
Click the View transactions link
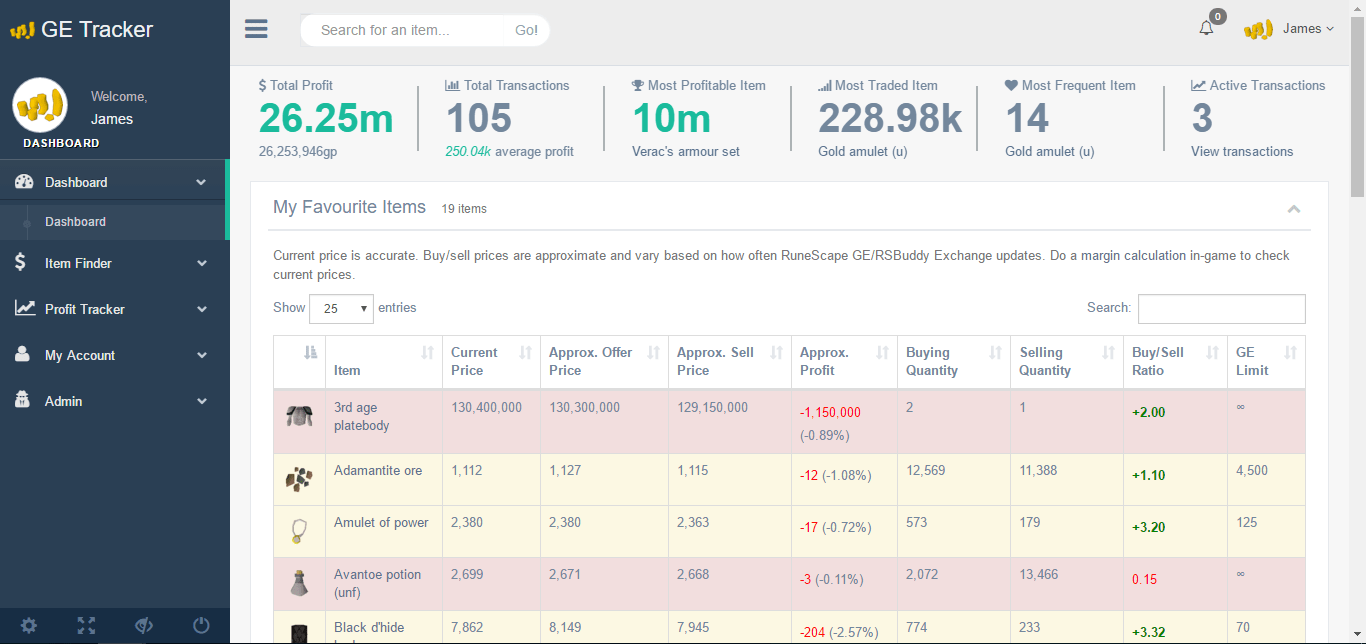[1242, 152]
